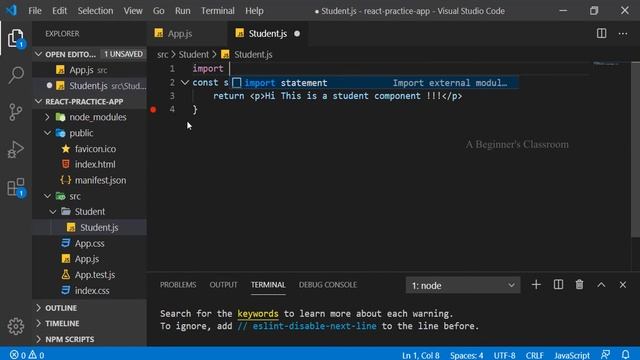Open the Source Control view
The image size is (640, 360).
click(x=16, y=112)
